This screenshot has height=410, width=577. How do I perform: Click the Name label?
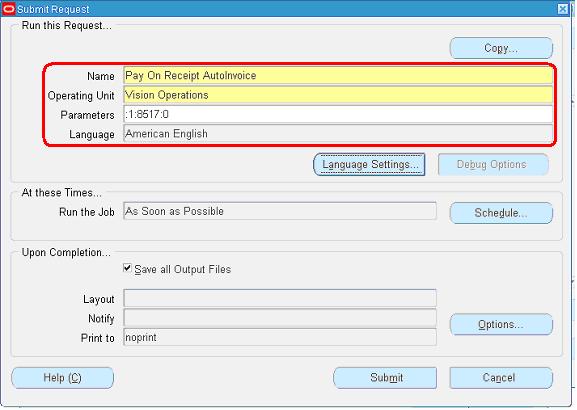pyautogui.click(x=100, y=76)
